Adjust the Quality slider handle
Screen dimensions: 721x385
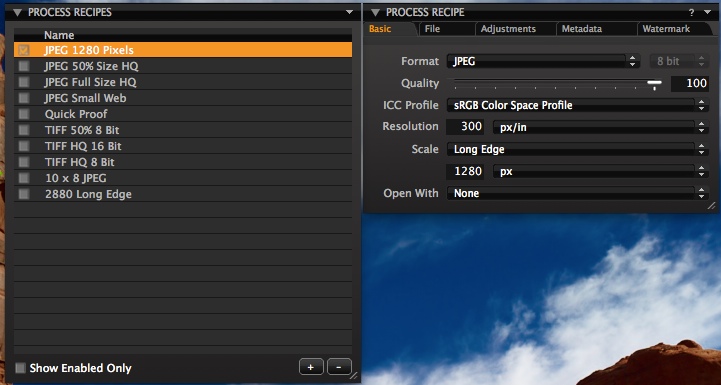[654, 84]
